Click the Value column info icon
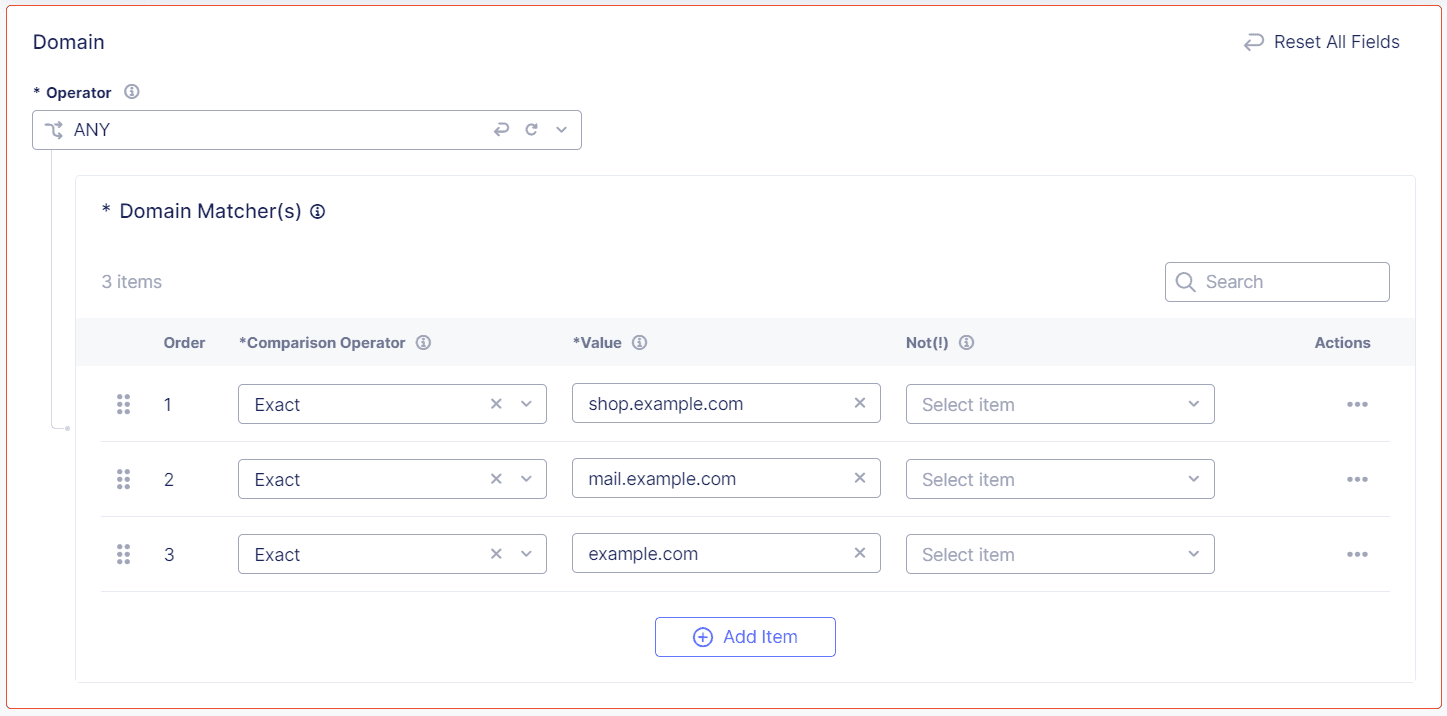Viewport: 1447px width, 716px height. 640,343
